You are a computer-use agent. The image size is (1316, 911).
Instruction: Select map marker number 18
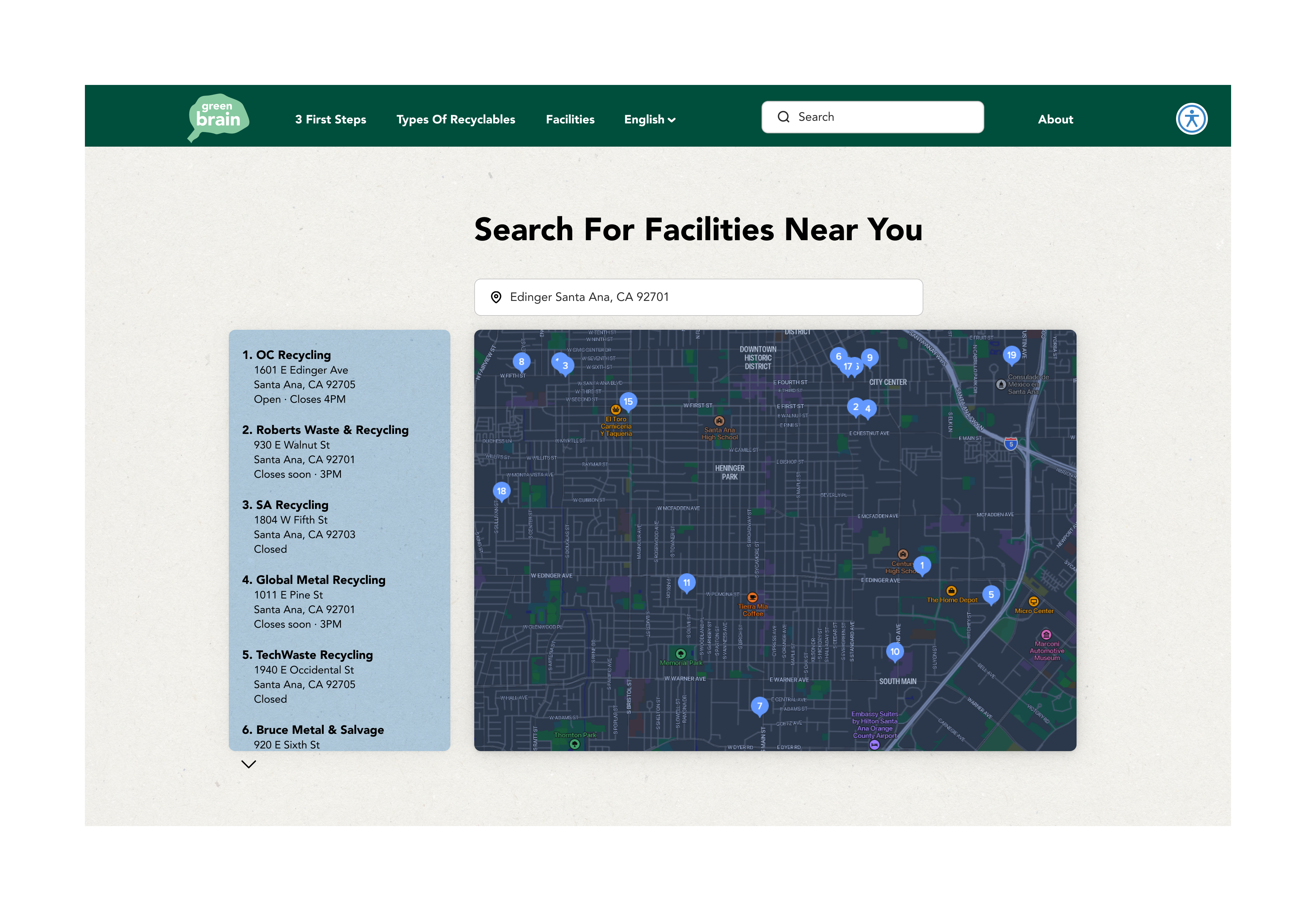[501, 491]
